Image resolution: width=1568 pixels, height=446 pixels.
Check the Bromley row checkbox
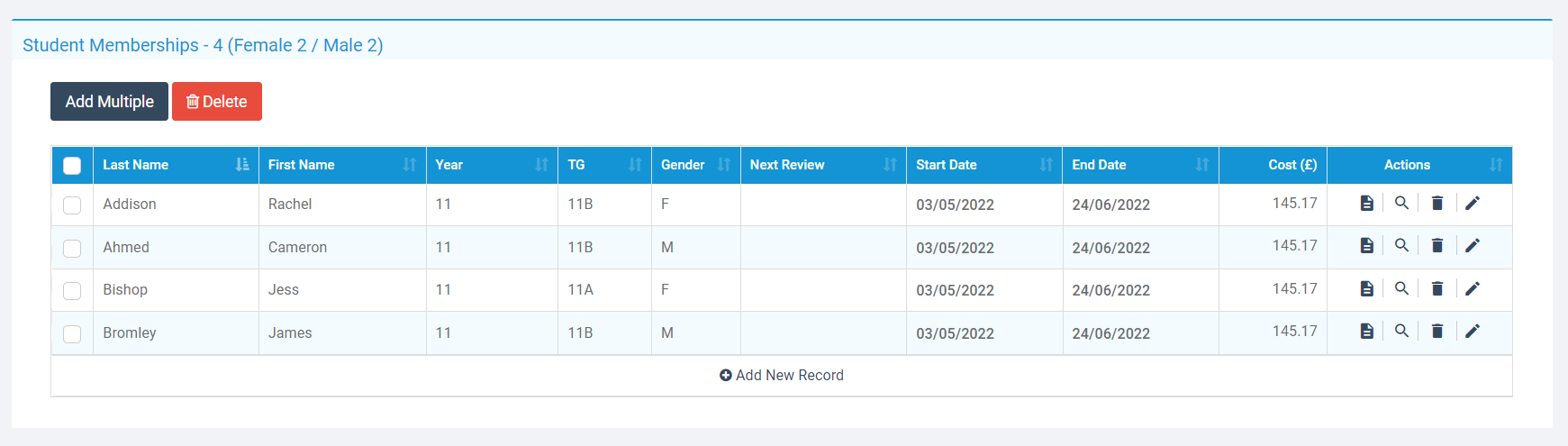72,334
